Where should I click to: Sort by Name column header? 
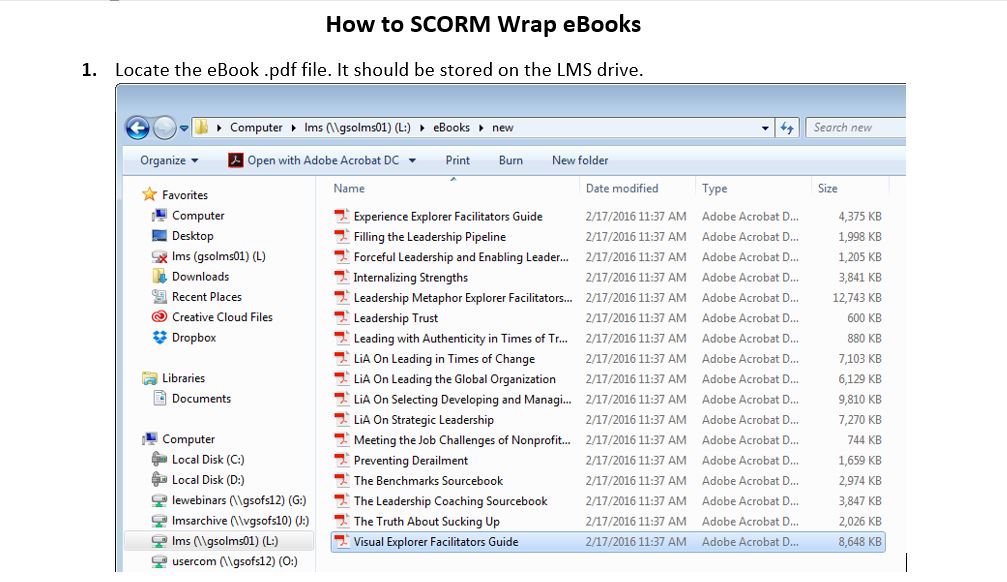(349, 188)
